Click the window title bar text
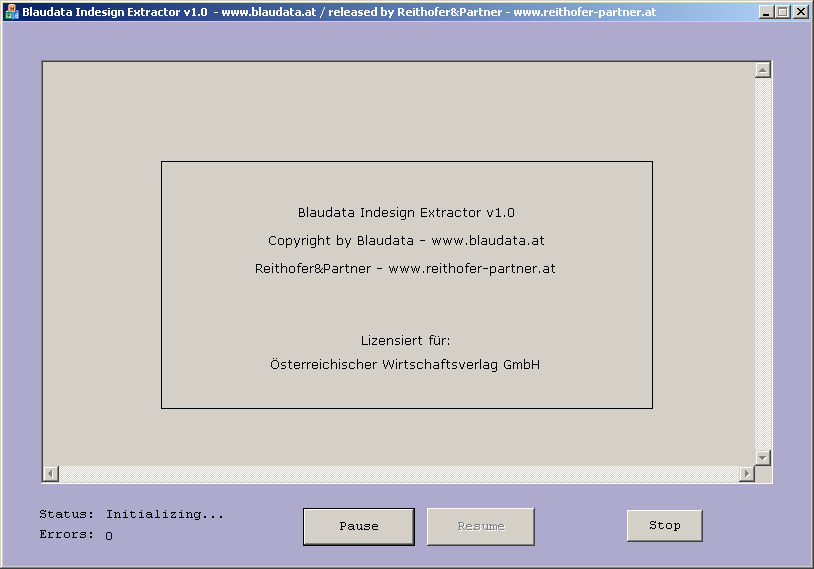The width and height of the screenshot is (814, 569). coord(339,12)
